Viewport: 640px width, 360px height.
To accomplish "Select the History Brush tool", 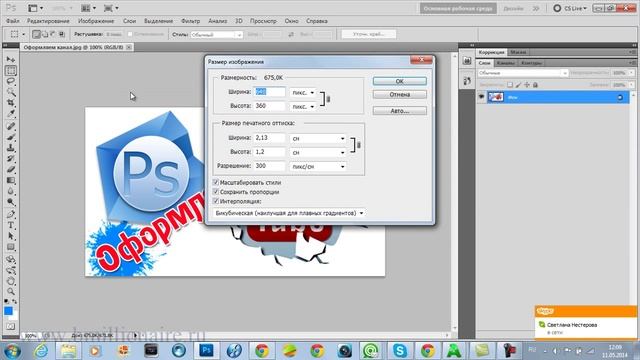I will click(x=11, y=158).
